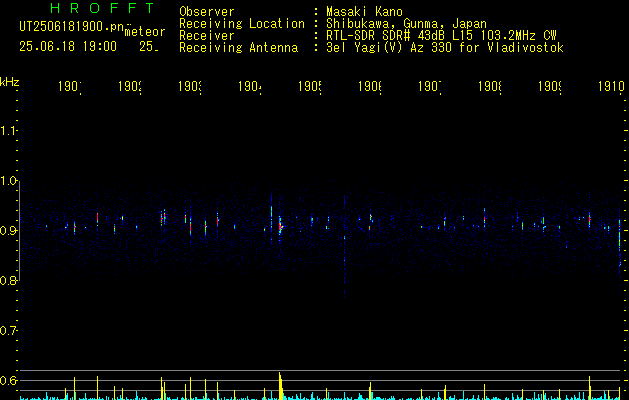Click the date stamp 25.06.18 19:00
Screen dimensions: 629x400
tap(68, 47)
